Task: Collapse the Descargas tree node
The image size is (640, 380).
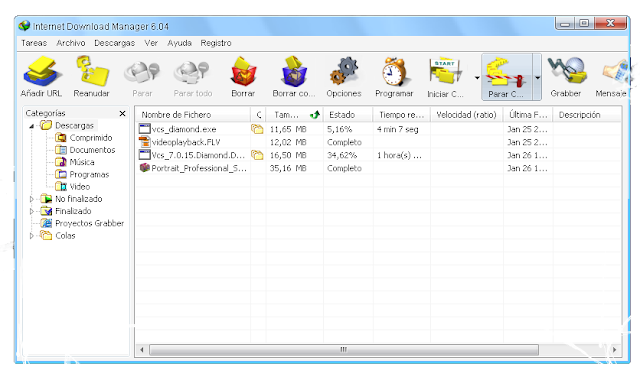Action: coord(31,126)
